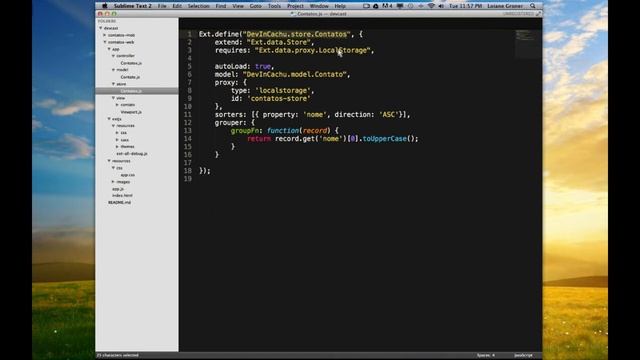Open the Apple menu
Screen dimensions: 640x360
tap(104, 6)
